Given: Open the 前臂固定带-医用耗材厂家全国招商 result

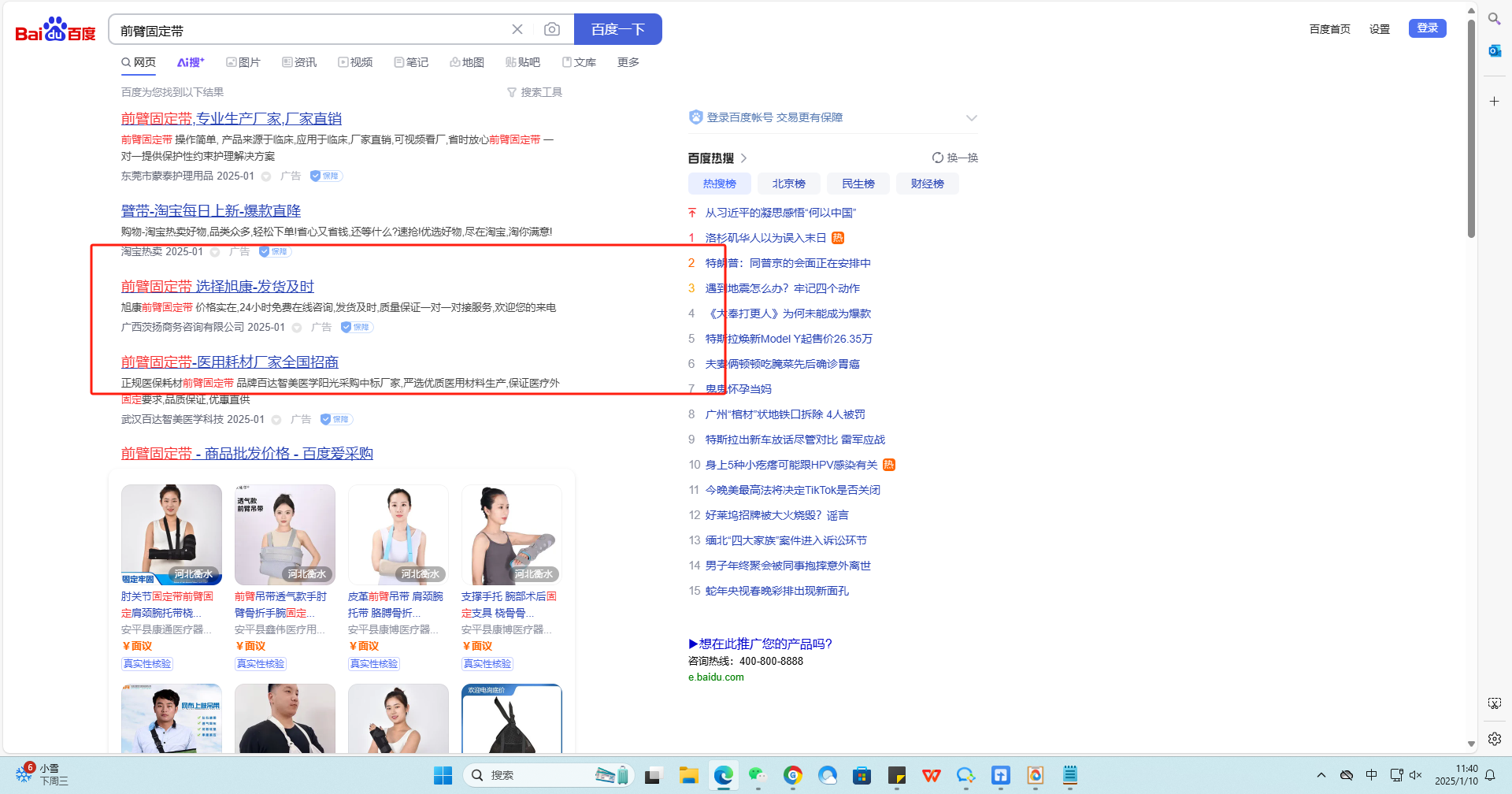Looking at the screenshot, I should pyautogui.click(x=229, y=362).
